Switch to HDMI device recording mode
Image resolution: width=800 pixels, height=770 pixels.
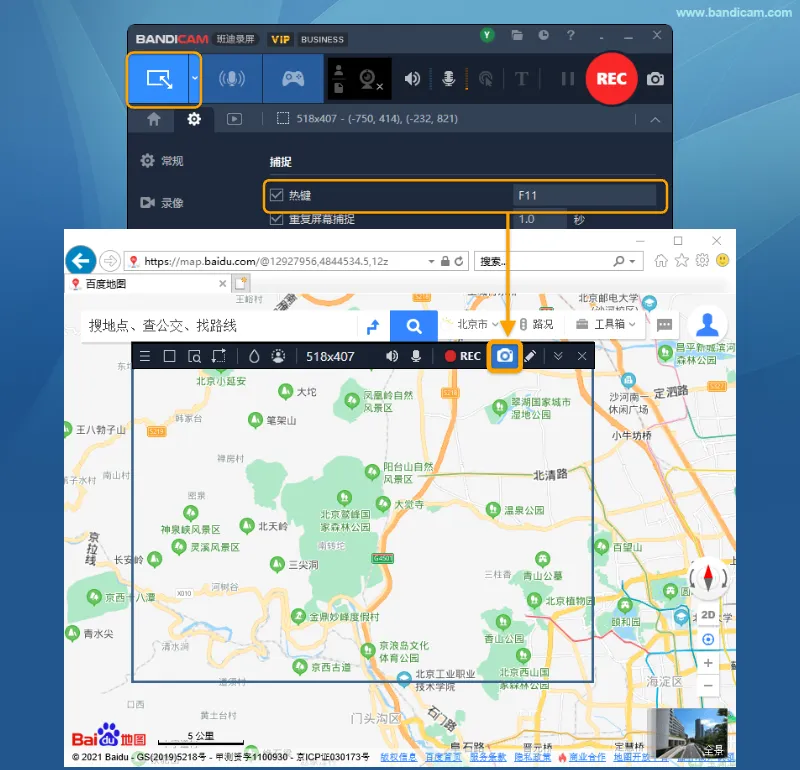pyautogui.click(x=232, y=79)
